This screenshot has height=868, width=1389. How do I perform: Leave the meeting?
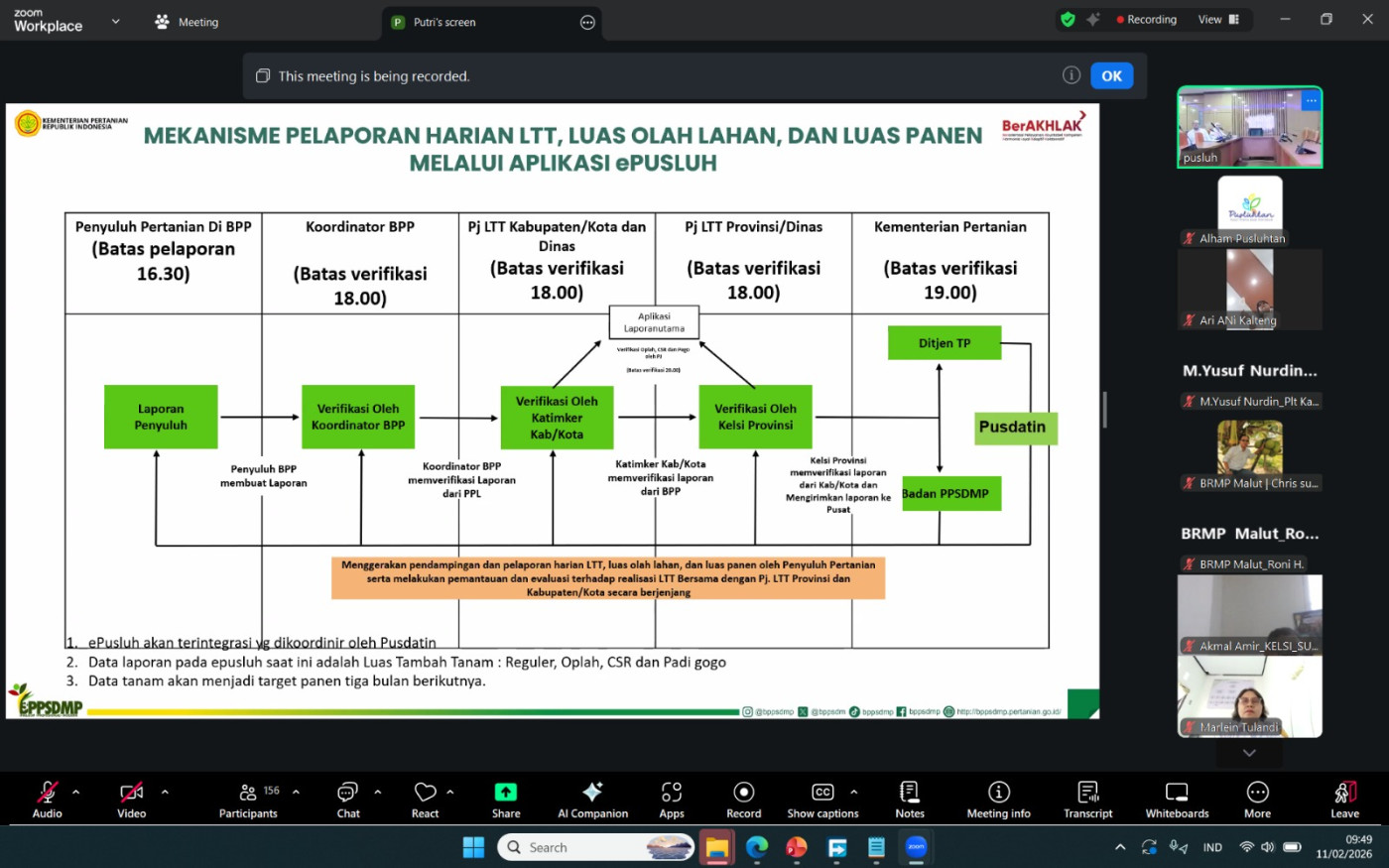(x=1344, y=799)
